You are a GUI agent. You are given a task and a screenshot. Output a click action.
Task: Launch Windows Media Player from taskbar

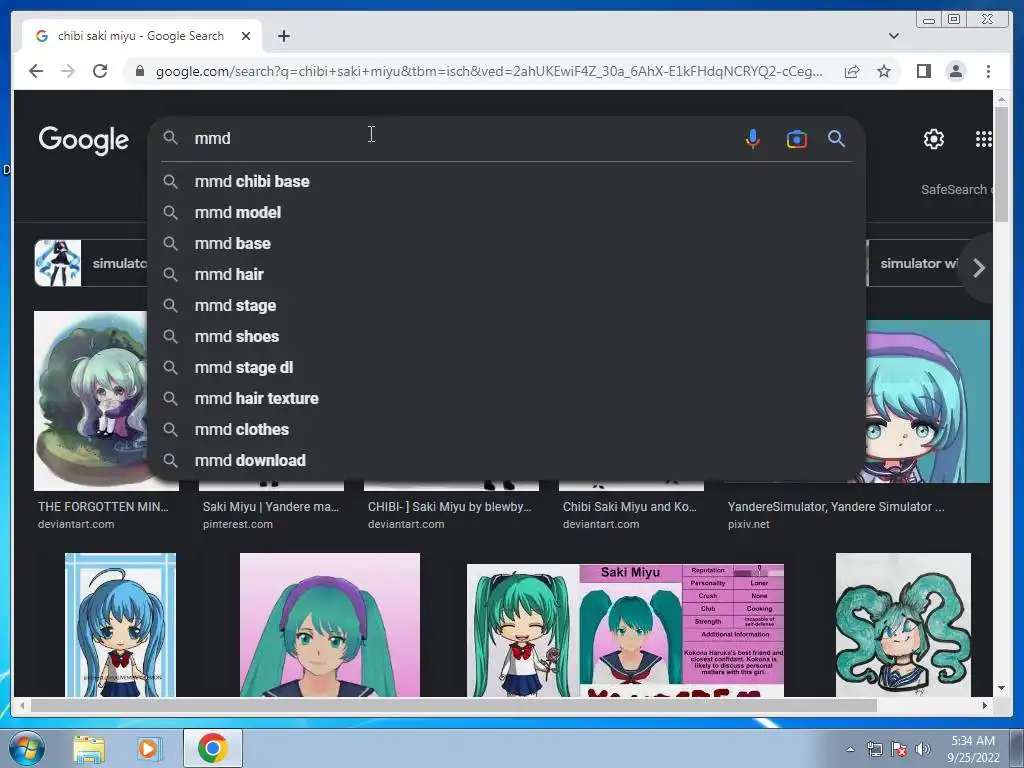tap(148, 748)
